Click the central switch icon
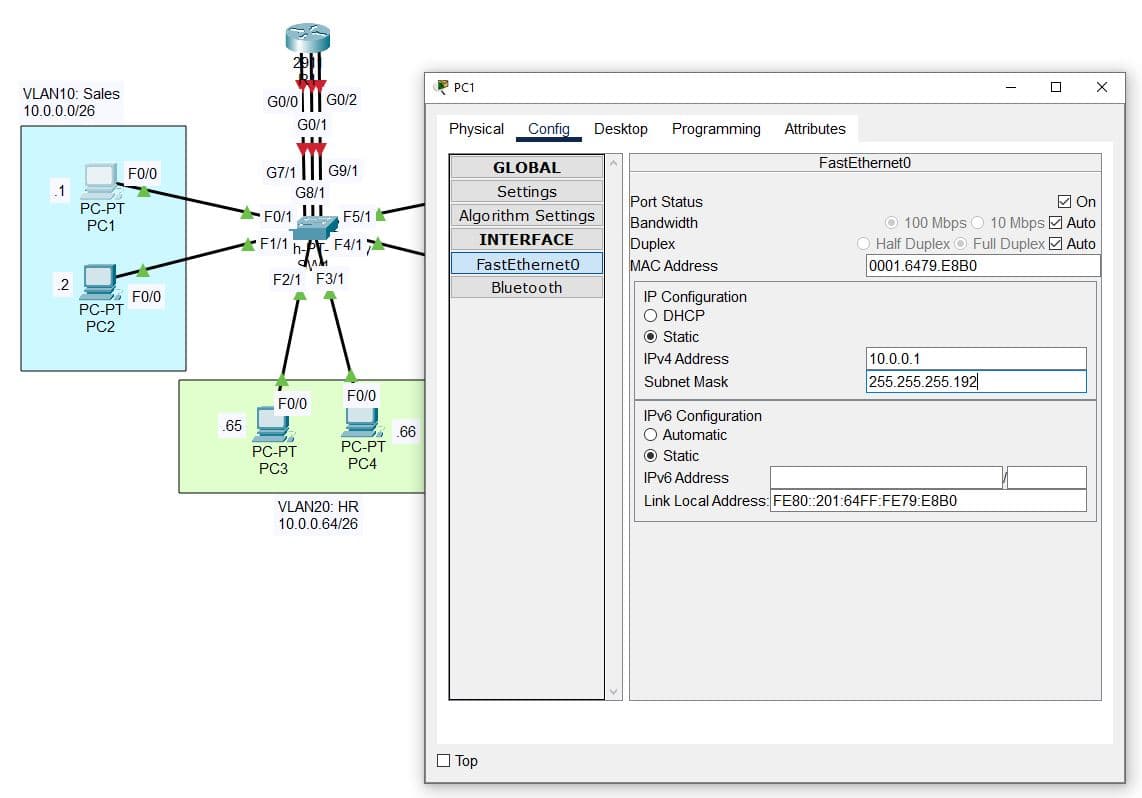Image resolution: width=1142 pixels, height=798 pixels. click(320, 229)
